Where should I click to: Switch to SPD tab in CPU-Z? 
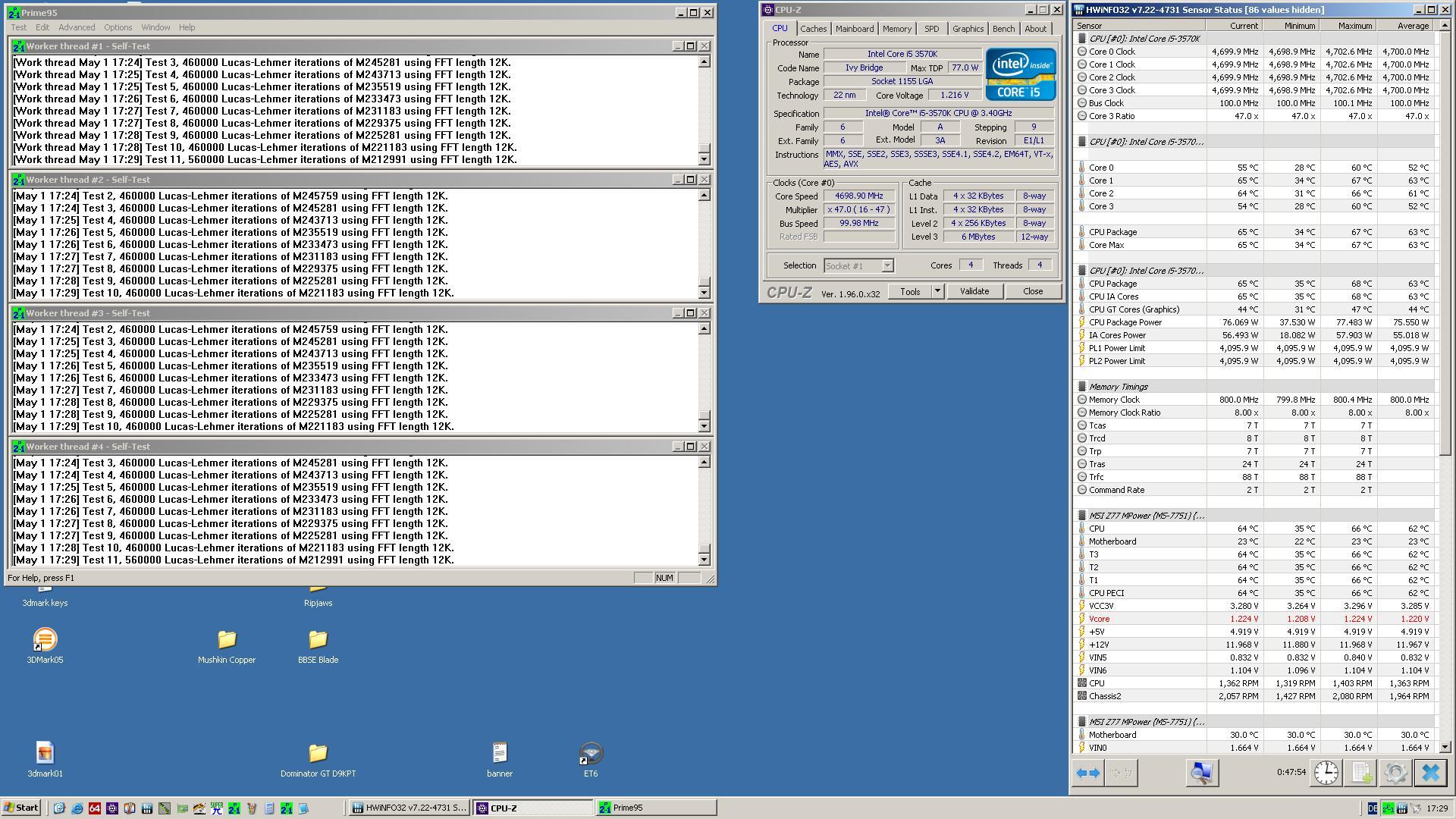(931, 29)
